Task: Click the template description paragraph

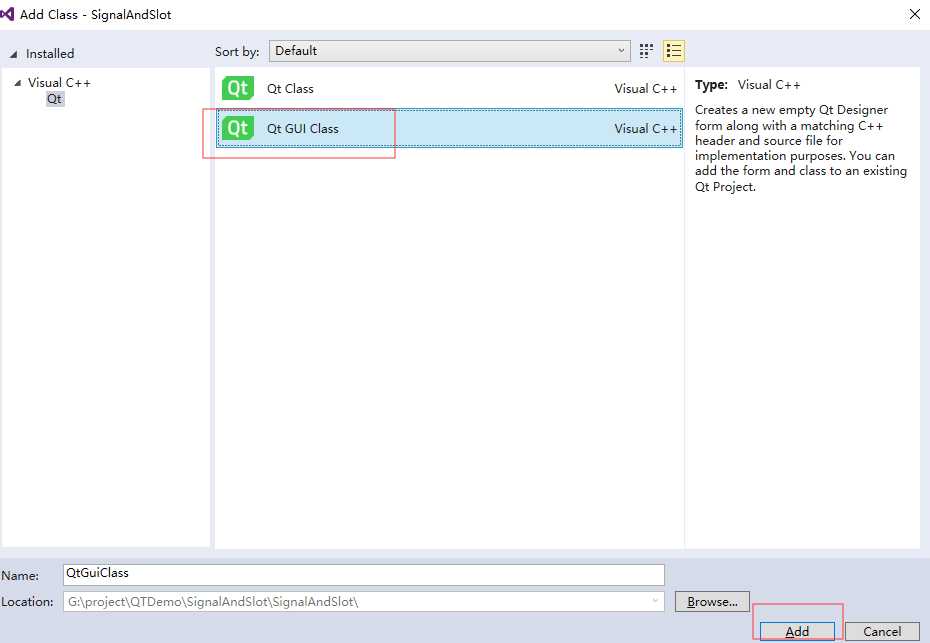Action: (801, 148)
